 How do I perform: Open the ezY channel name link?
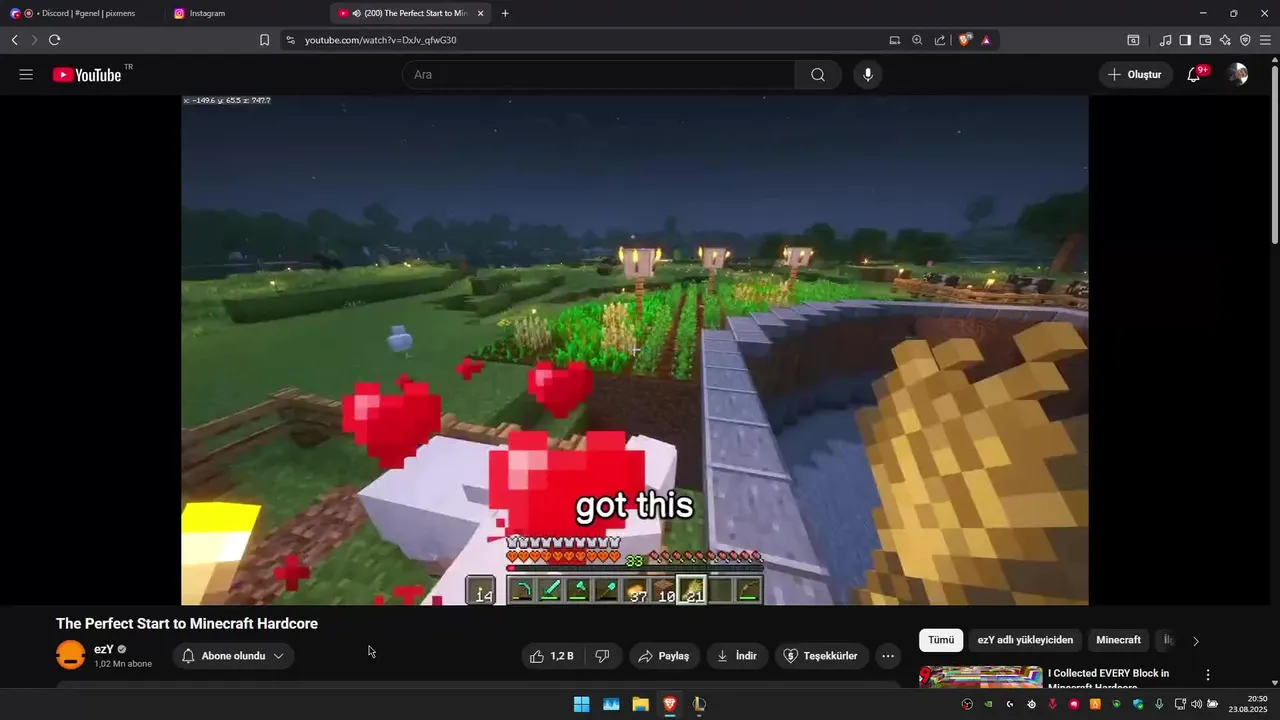104,649
